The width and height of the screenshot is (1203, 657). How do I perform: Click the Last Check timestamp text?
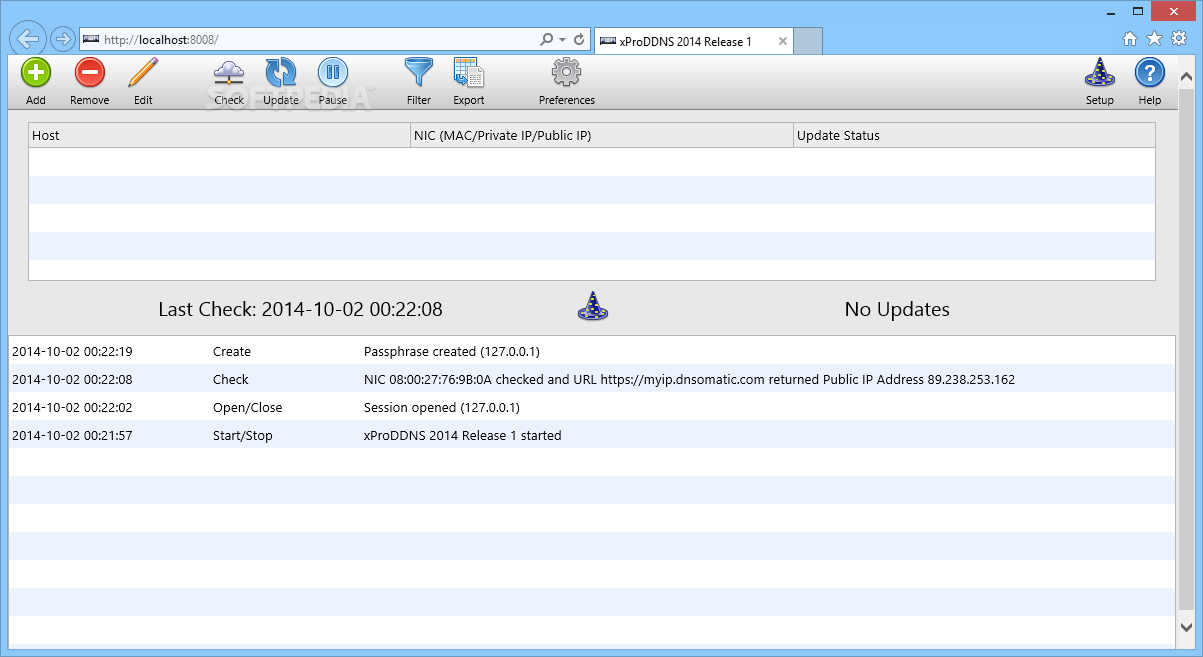(300, 309)
